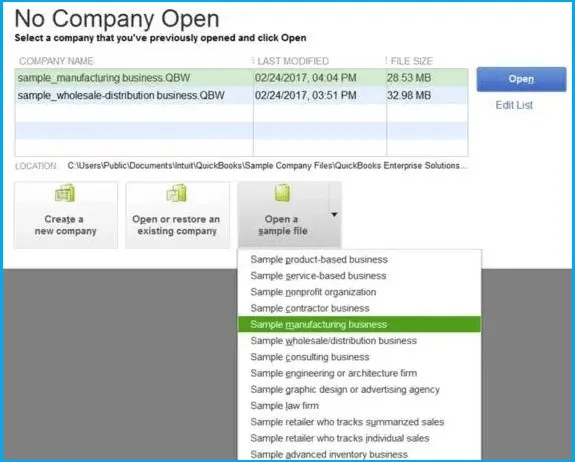Viewport: 575px width, 462px height.
Task: Choose Sample product-based business
Action: point(359,260)
